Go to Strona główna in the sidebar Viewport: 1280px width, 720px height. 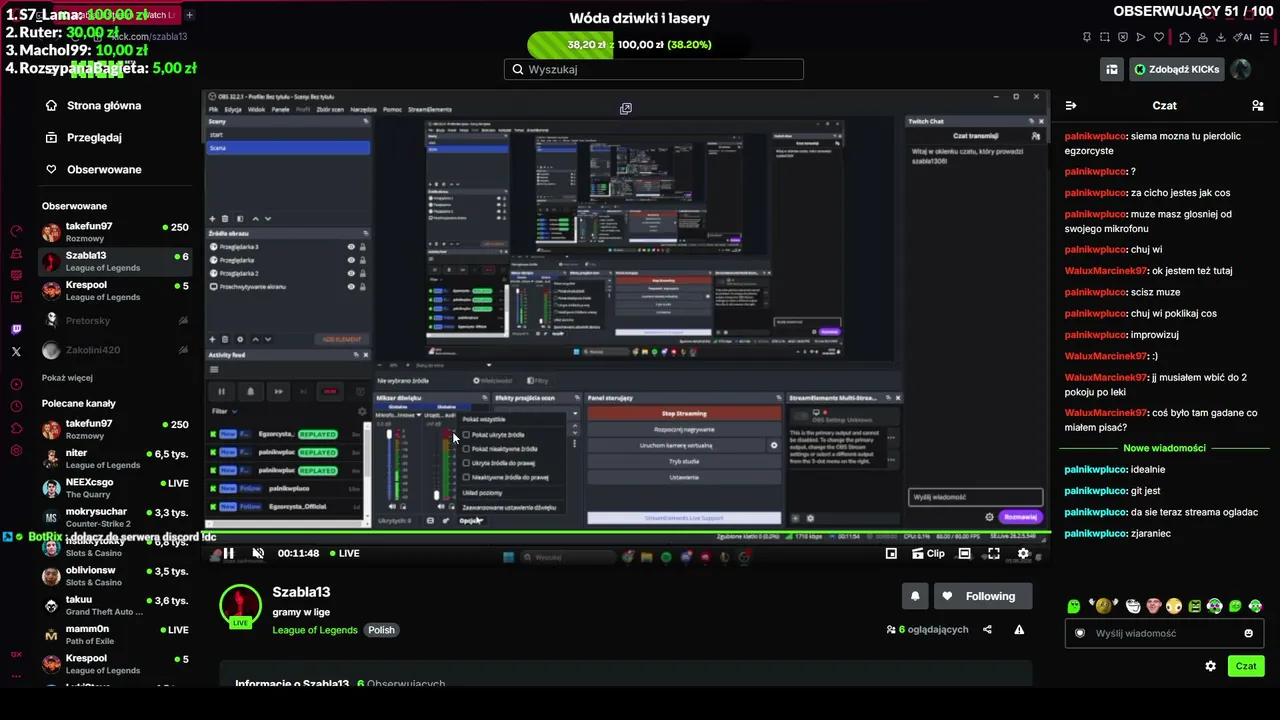(104, 105)
